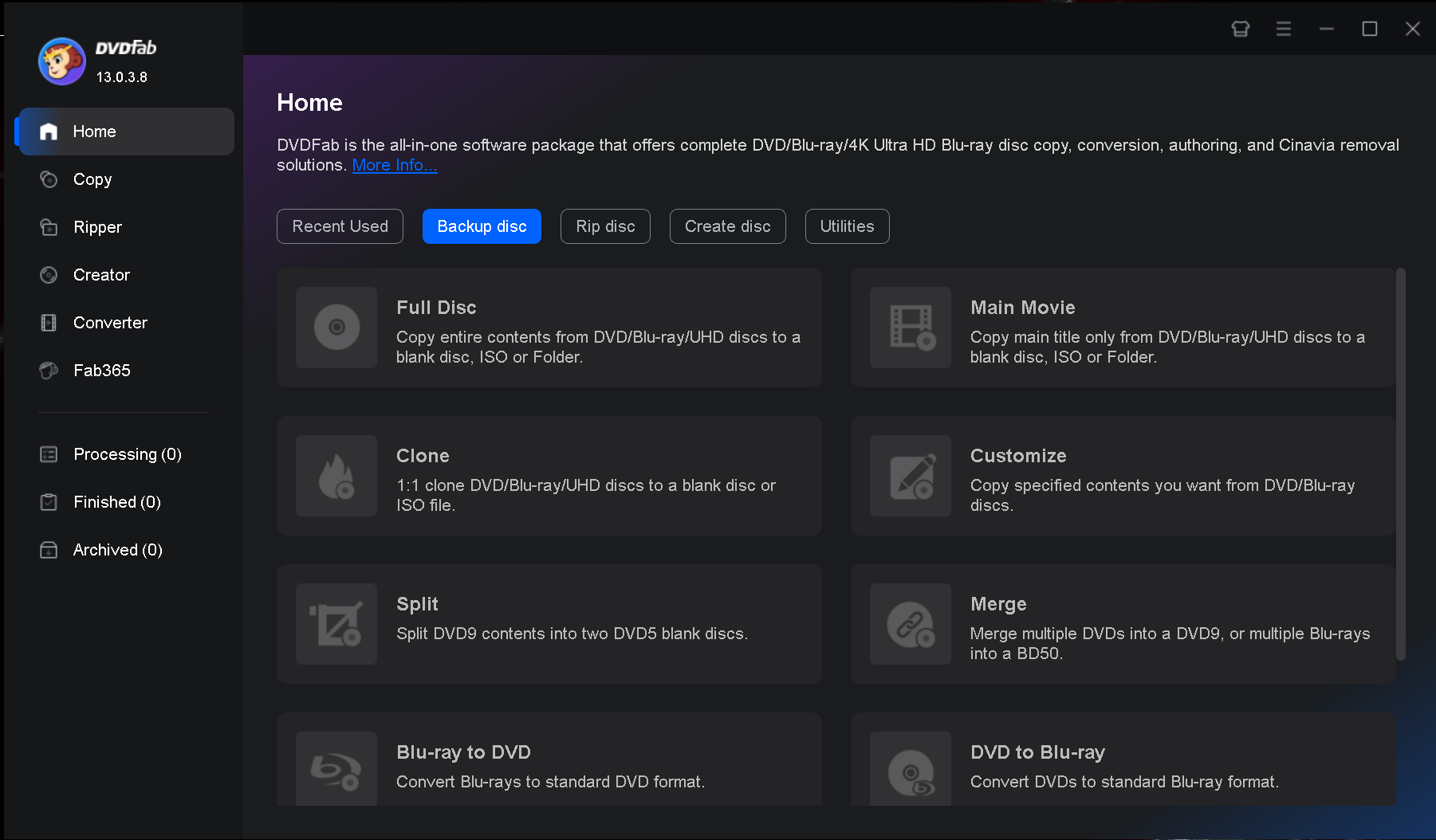The height and width of the screenshot is (840, 1436).
Task: Click the Finished clipboard icon
Action: click(x=49, y=502)
